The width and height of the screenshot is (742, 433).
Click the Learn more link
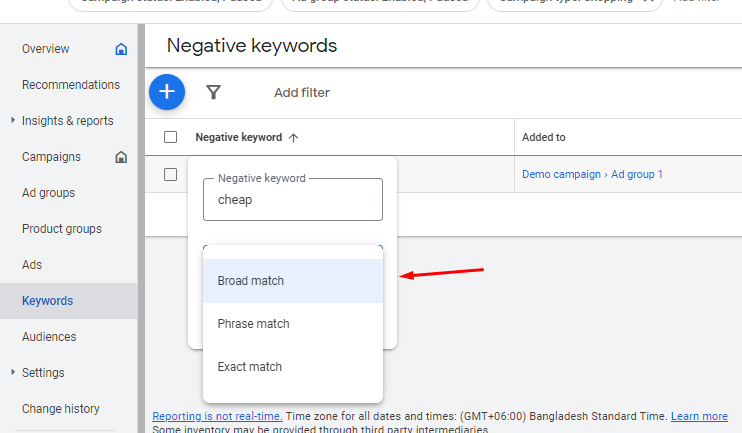point(699,416)
